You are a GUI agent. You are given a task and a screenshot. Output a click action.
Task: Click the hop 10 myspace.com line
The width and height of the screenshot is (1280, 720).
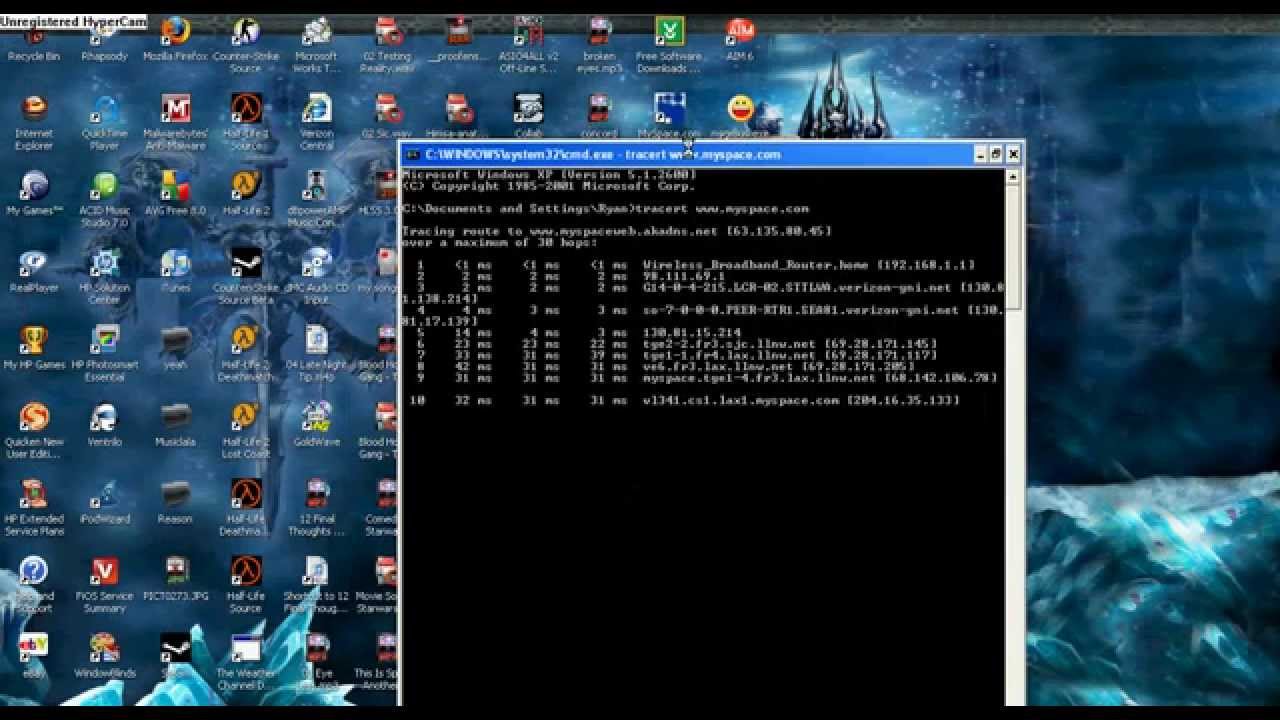point(684,400)
